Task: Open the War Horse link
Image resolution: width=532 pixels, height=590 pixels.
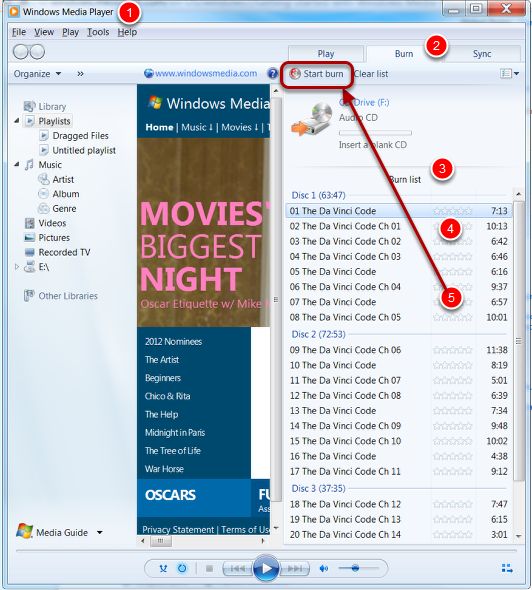Action: pyautogui.click(x=164, y=469)
